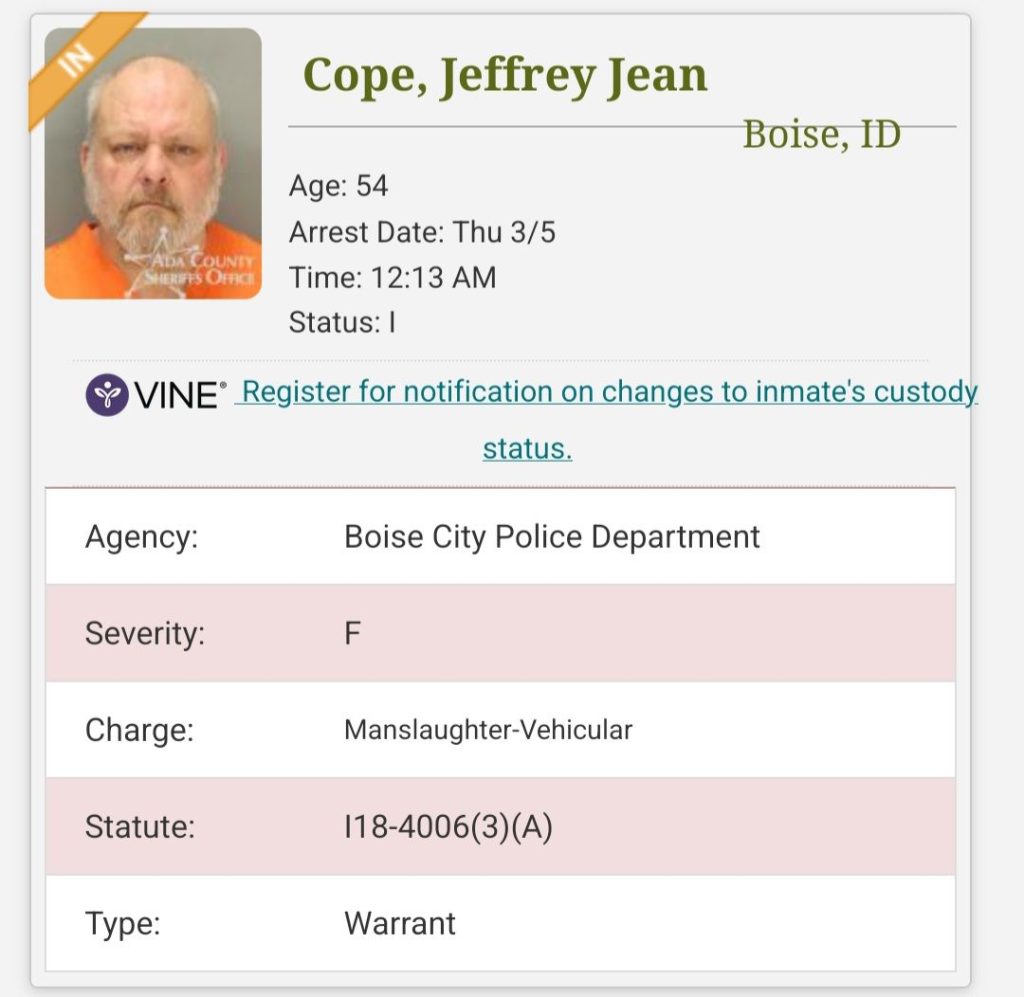Click the Register for notification link
This screenshot has height=997, width=1024.
tap(609, 392)
